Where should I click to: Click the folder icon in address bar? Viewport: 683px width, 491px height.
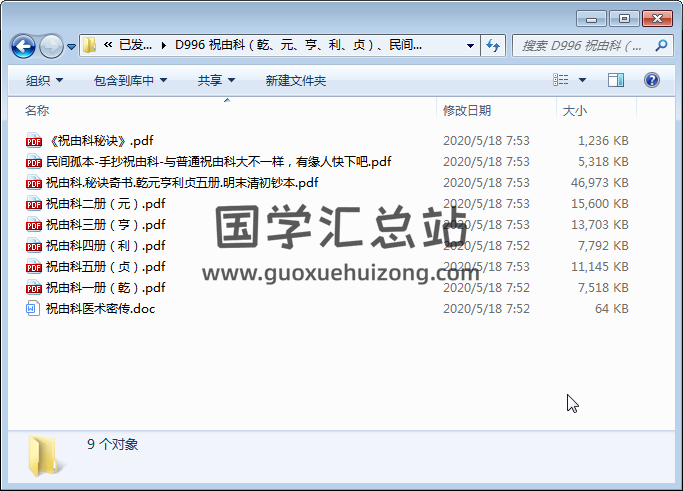90,45
